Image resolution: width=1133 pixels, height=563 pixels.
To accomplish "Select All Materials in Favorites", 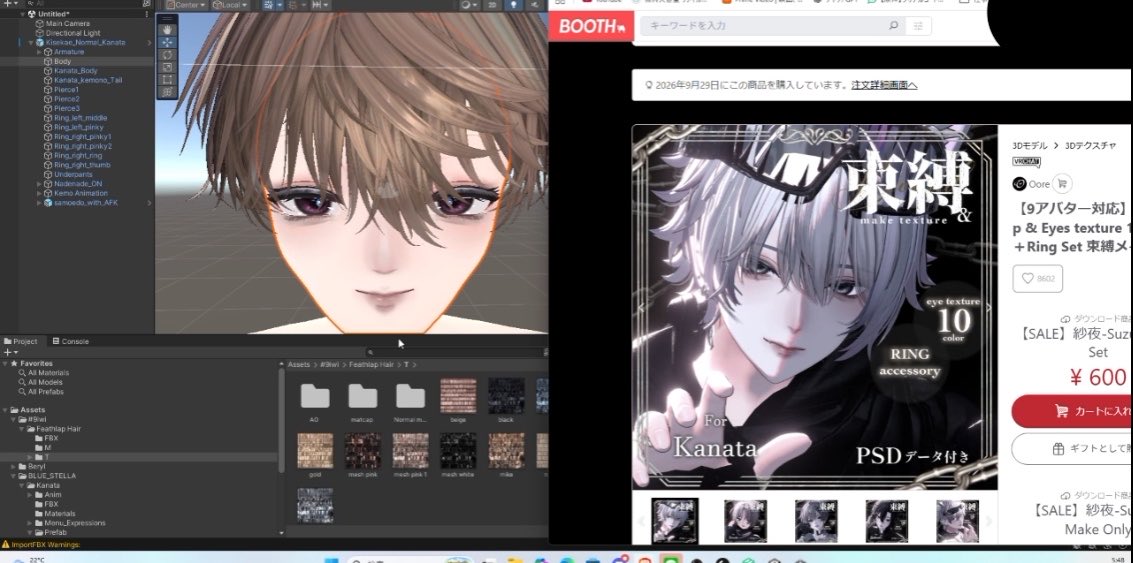I will pyautogui.click(x=48, y=373).
